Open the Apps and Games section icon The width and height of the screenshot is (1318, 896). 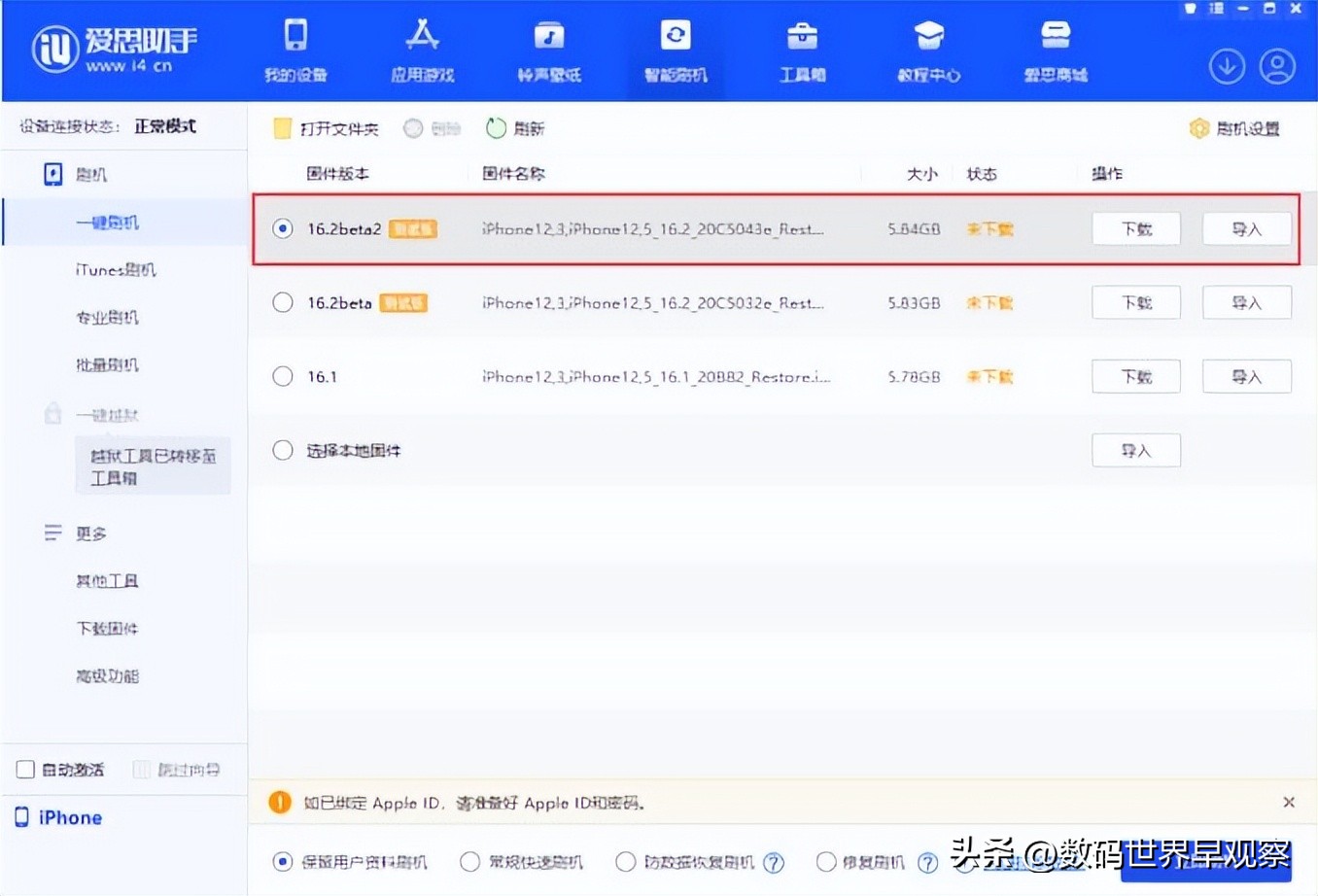422,49
